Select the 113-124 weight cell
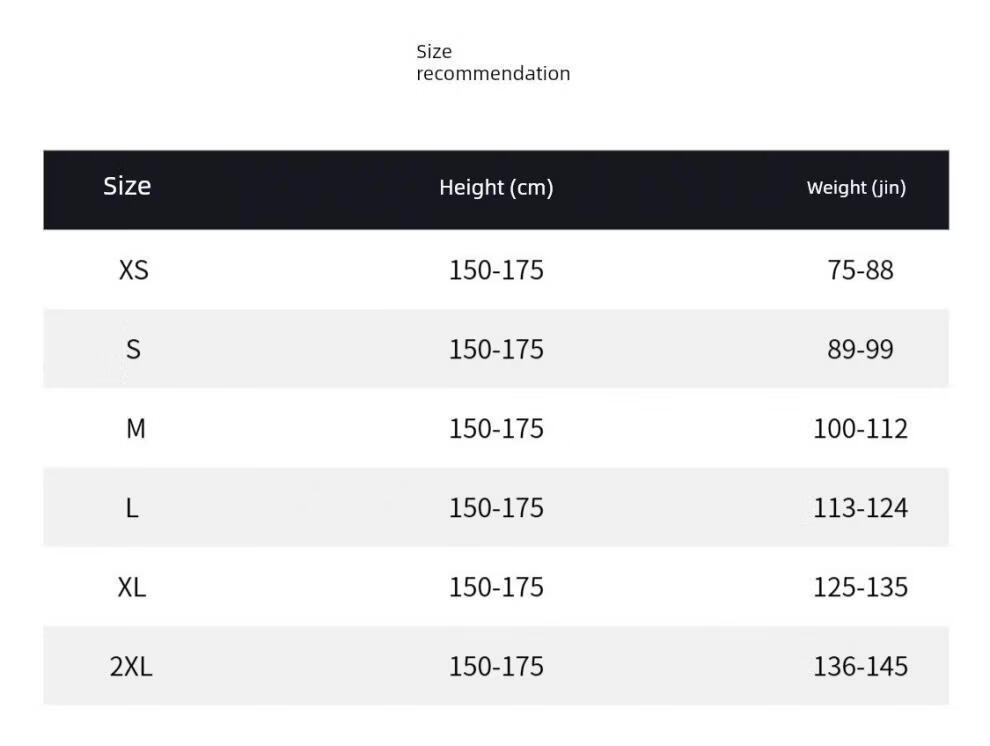The height and width of the screenshot is (746, 990). [x=860, y=508]
